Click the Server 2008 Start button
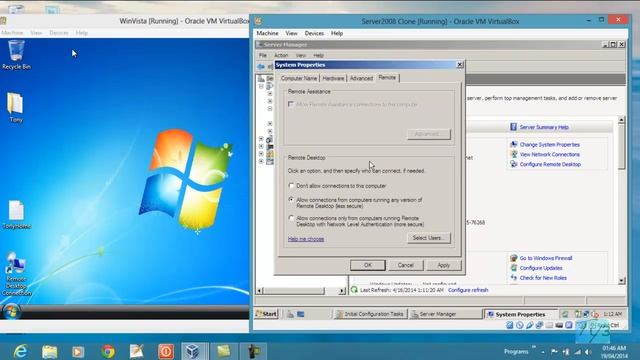Screen dimensions: 640x360 pos(267,314)
